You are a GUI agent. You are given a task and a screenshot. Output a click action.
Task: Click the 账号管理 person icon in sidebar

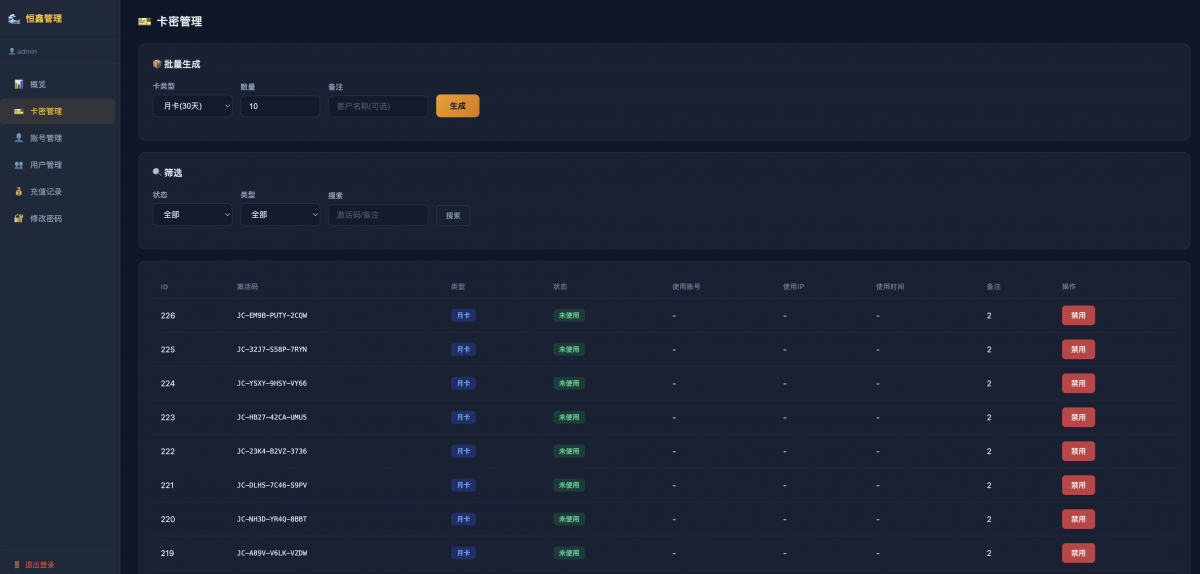[x=18, y=138]
